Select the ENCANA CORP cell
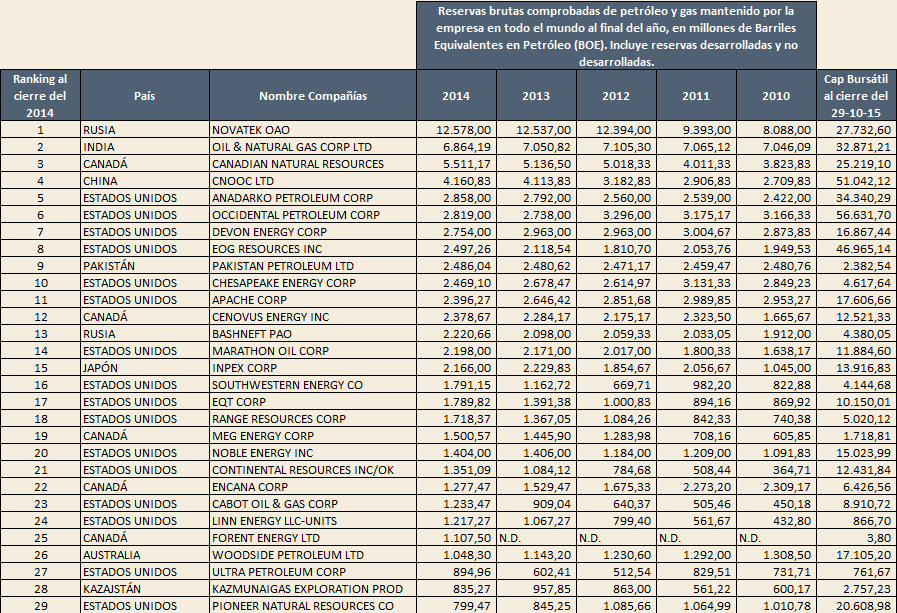 [313, 487]
